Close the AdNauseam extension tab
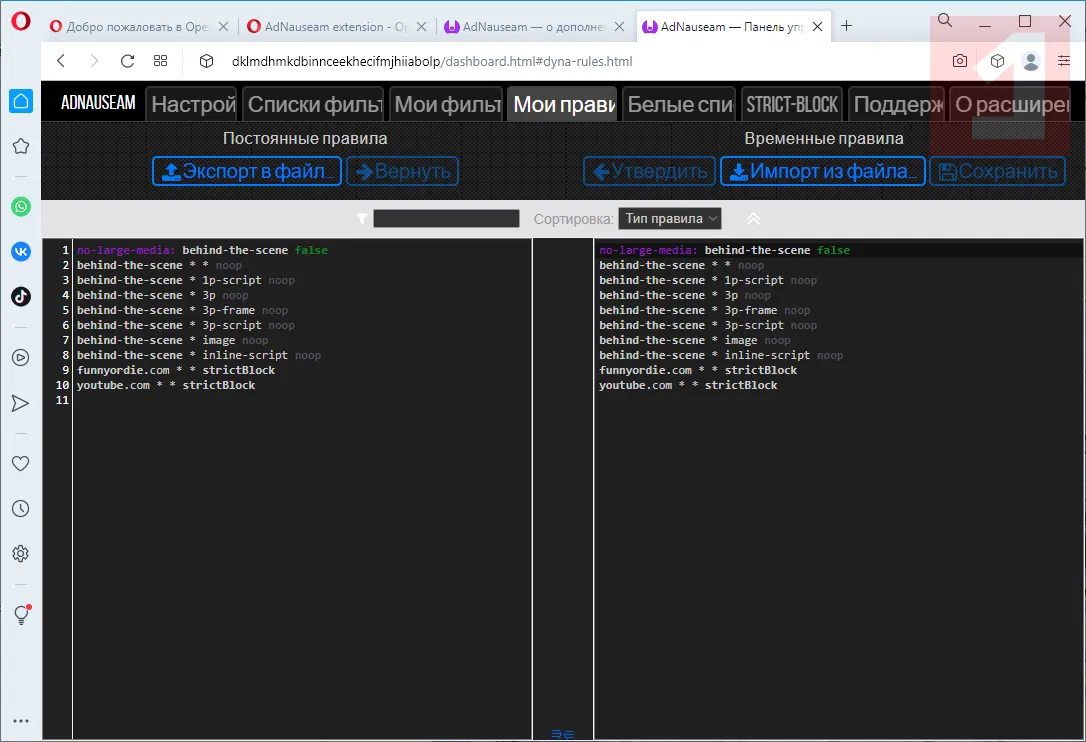The height and width of the screenshot is (742, 1086). pyautogui.click(x=421, y=26)
